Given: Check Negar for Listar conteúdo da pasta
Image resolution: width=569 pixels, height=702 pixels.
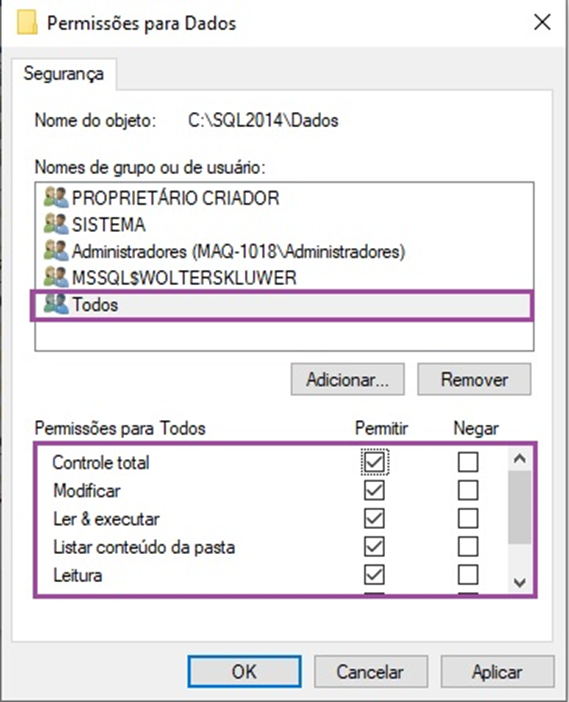Looking at the screenshot, I should pos(468,547).
